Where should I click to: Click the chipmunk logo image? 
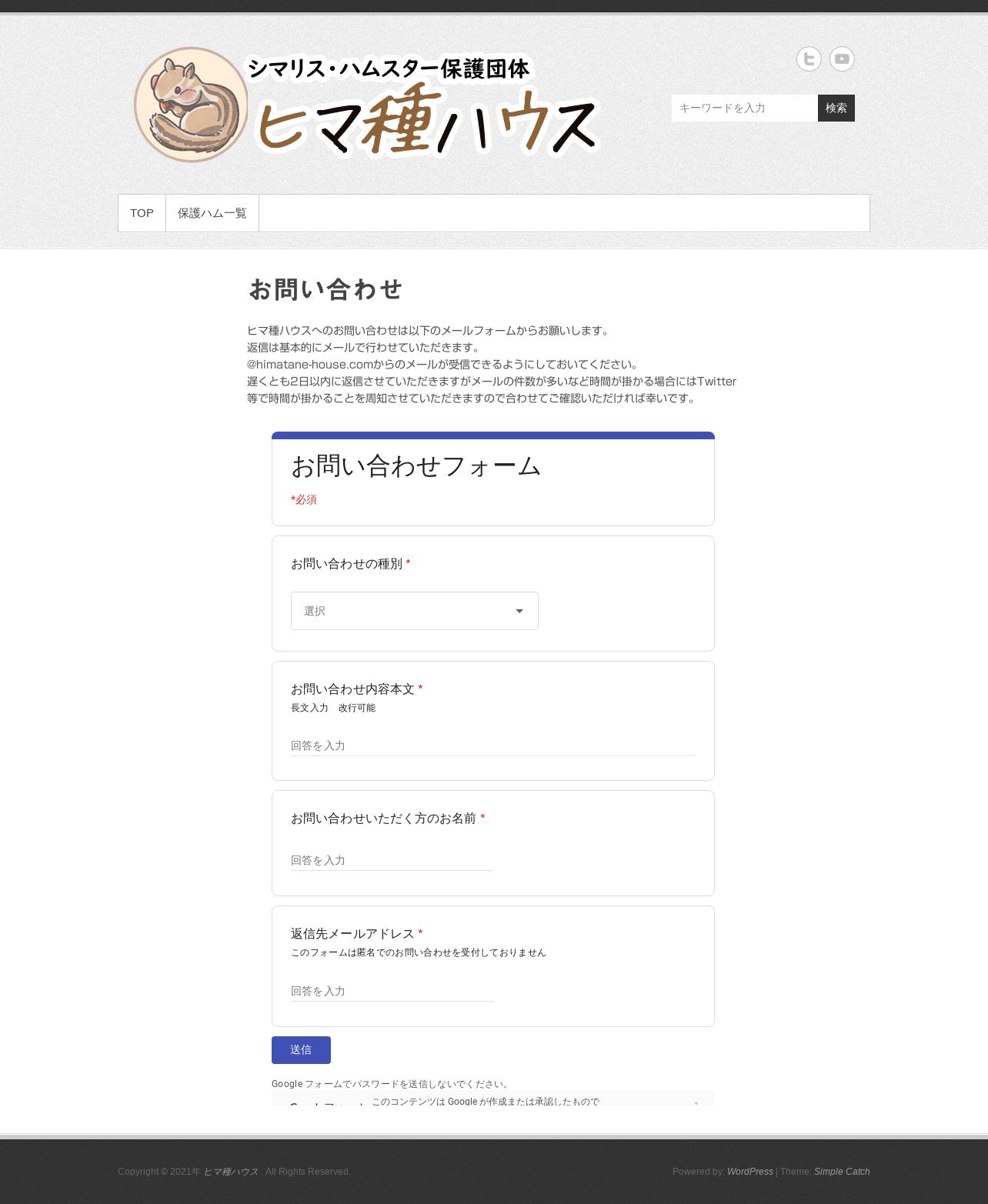(x=191, y=105)
